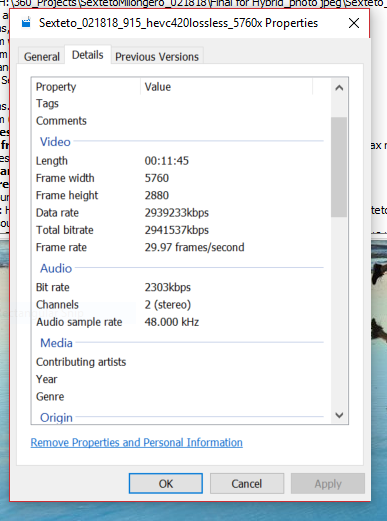
Task: Click the Media section heading
Action: point(56,343)
